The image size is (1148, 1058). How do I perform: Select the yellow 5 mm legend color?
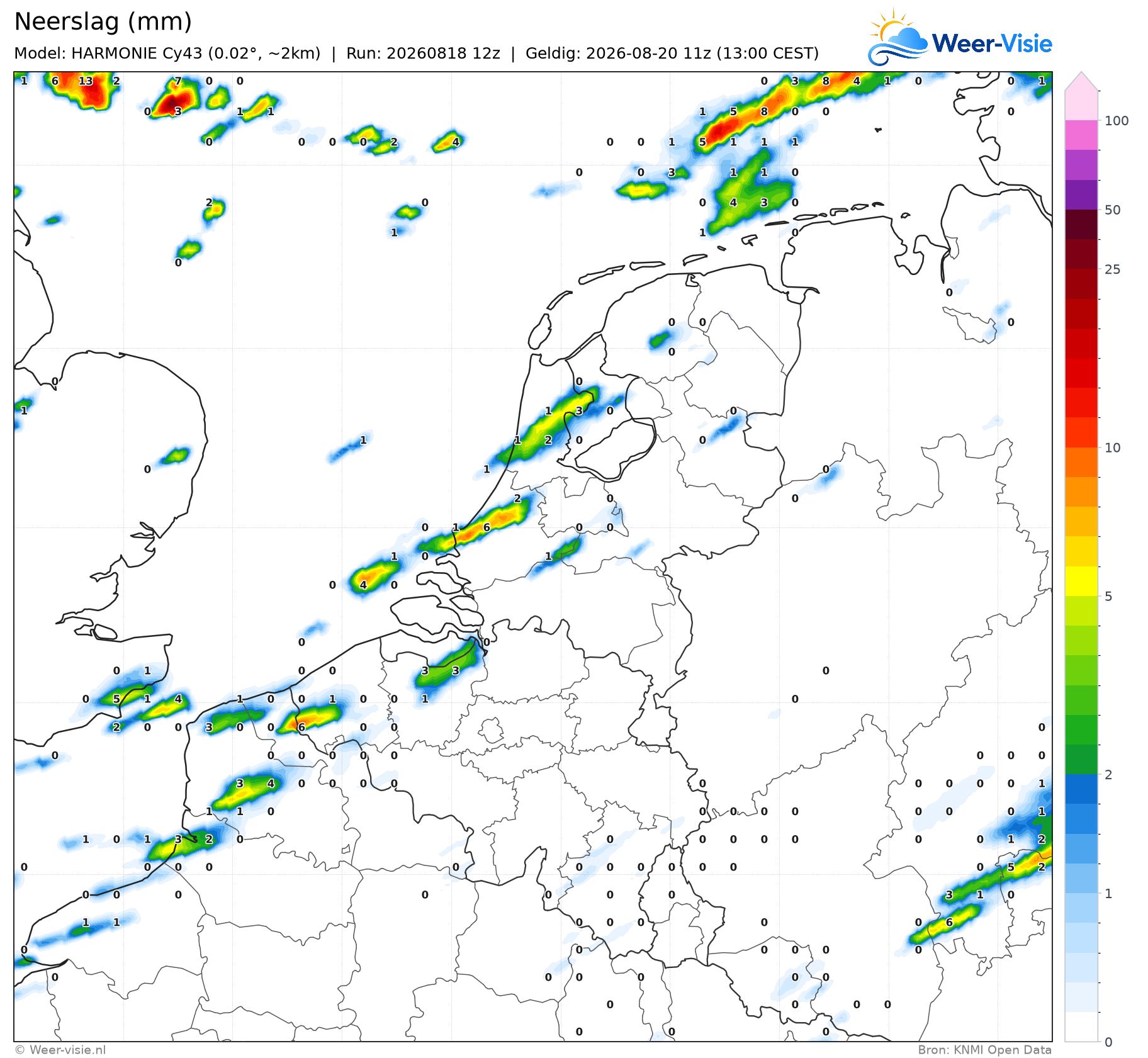click(x=1081, y=581)
